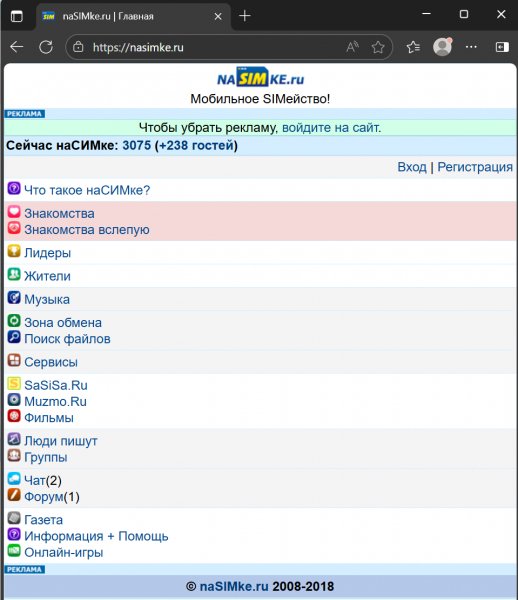This screenshot has width=518, height=600.
Task: Open Знакомства вслепую link
Action: tap(87, 230)
